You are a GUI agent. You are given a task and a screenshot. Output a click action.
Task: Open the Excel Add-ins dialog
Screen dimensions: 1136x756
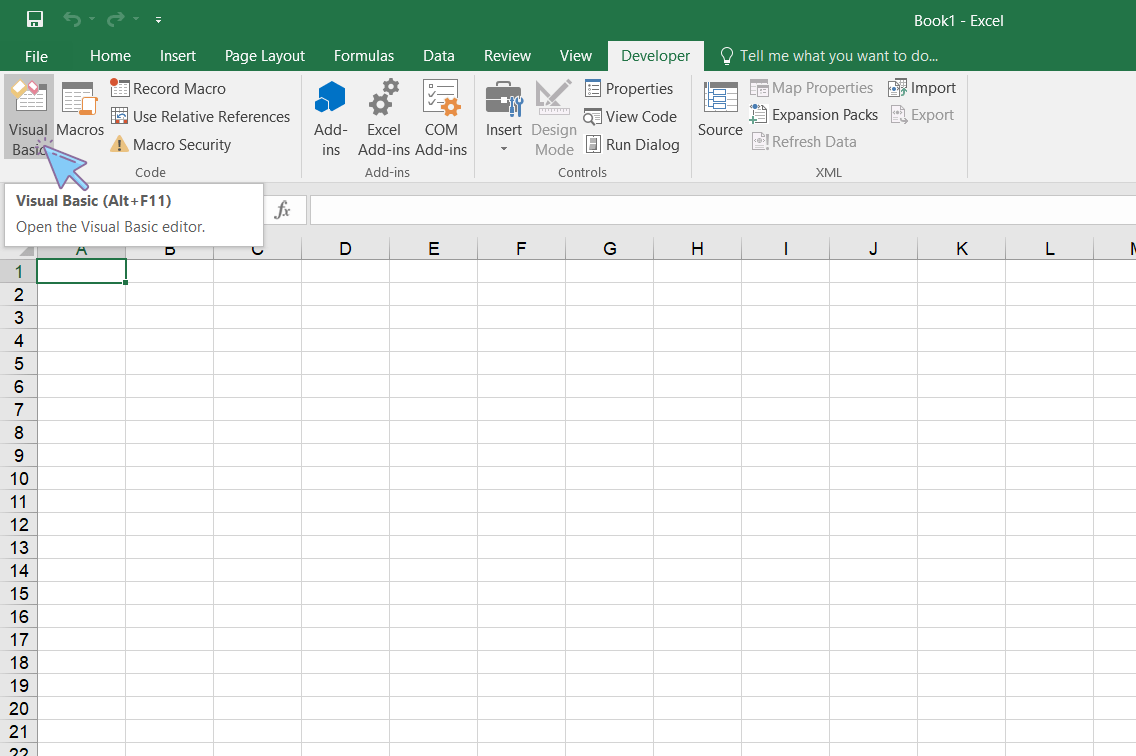383,115
